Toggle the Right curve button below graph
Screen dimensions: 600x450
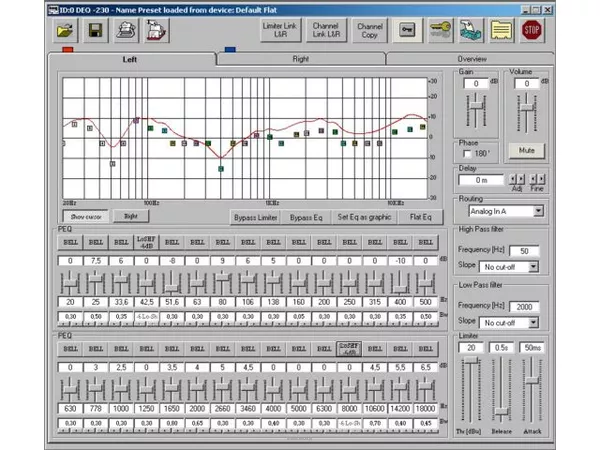pos(131,216)
